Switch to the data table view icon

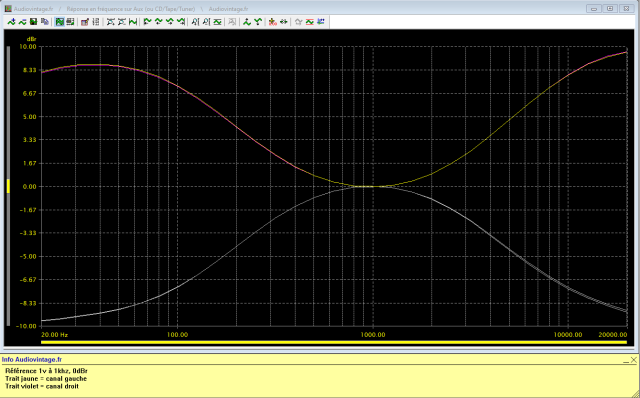(x=70, y=22)
